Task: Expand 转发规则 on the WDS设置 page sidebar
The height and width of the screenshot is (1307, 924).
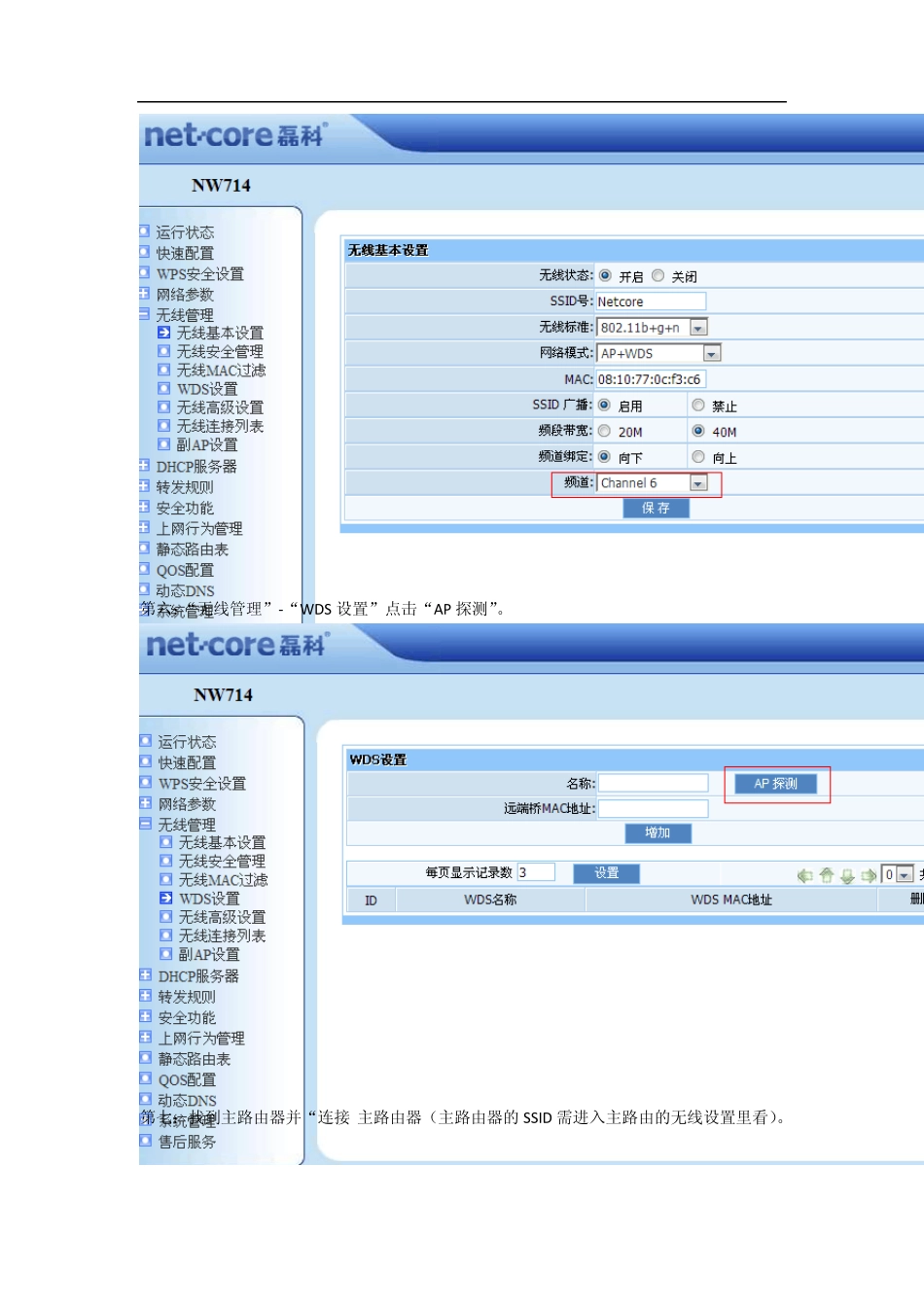Action: pyautogui.click(x=146, y=995)
